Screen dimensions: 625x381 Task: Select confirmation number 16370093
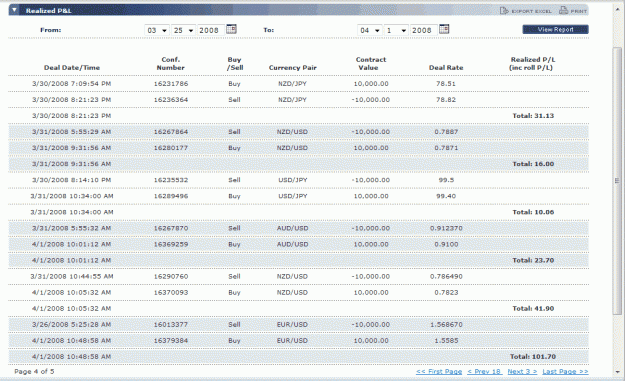tap(171, 293)
